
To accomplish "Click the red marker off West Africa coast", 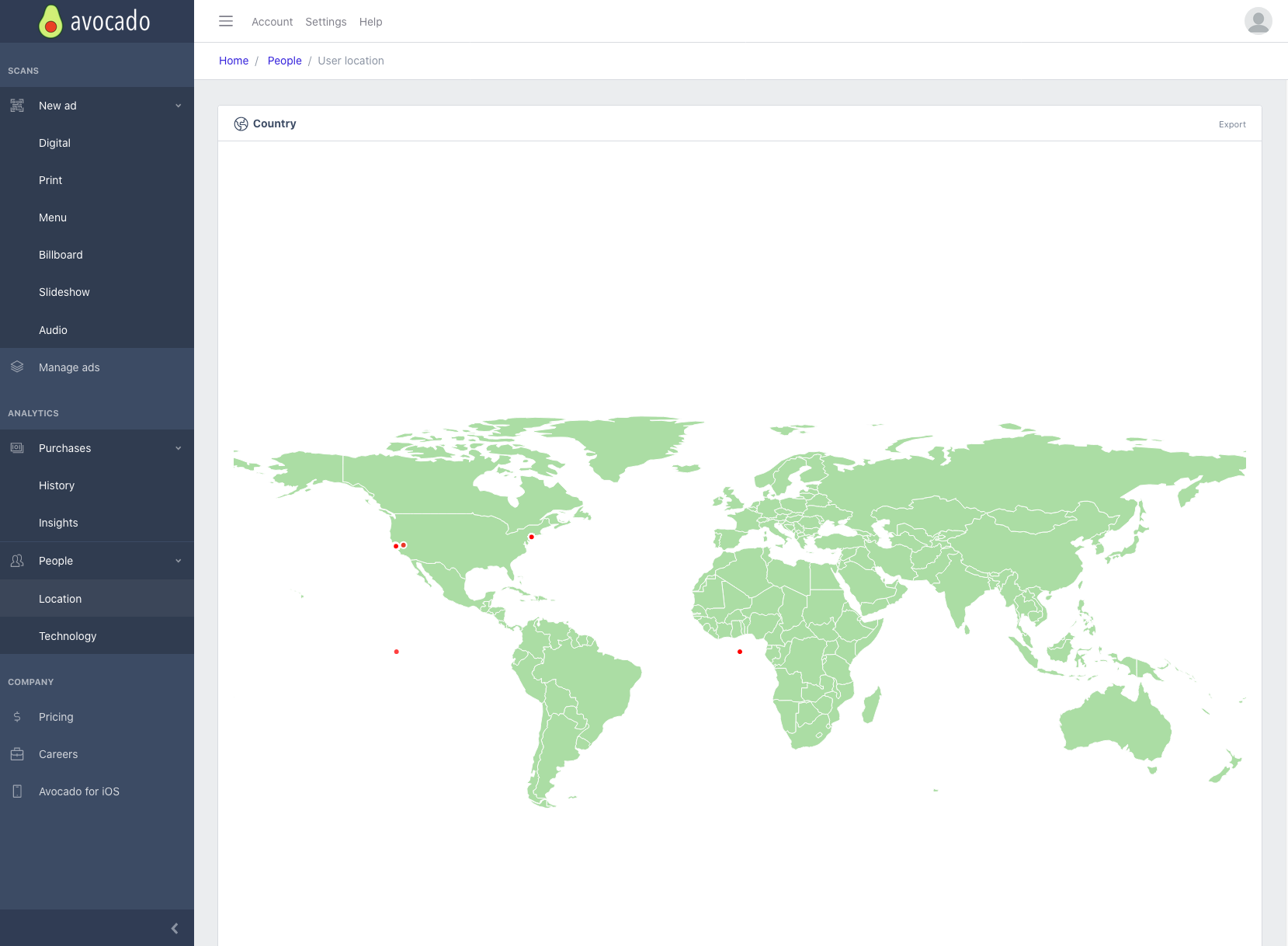I will [740, 652].
